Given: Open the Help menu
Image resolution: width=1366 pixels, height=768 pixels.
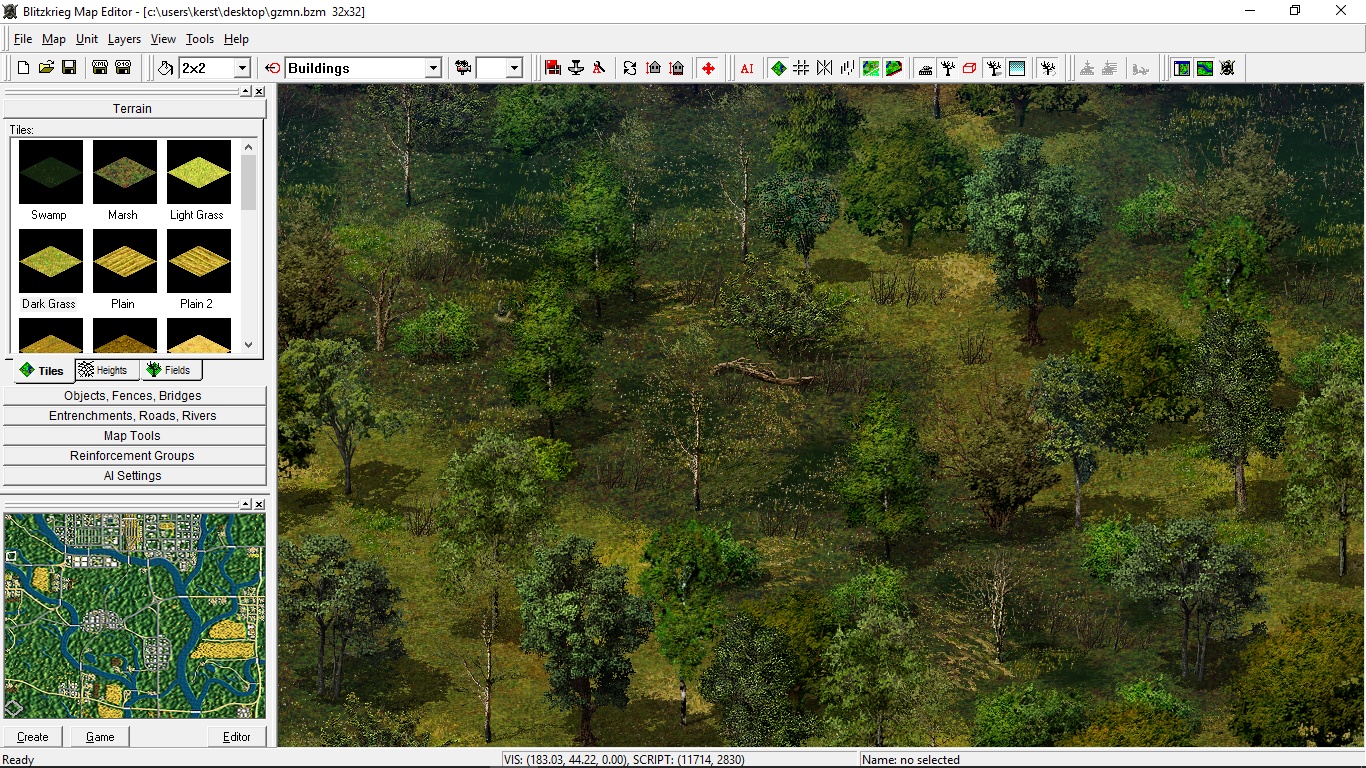Looking at the screenshot, I should click(x=236, y=39).
